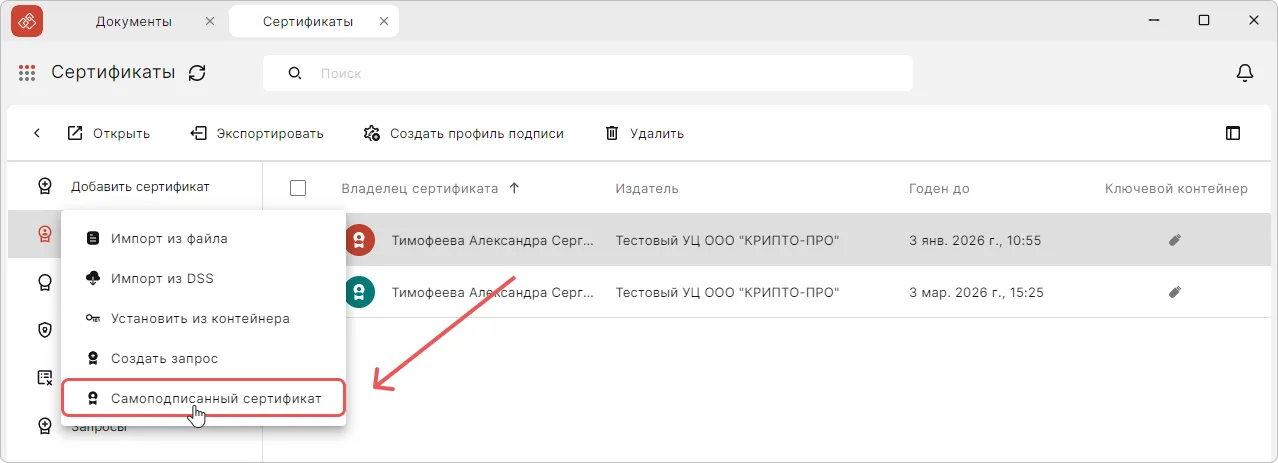Viewport: 1278px width, 463px height.
Task: Tick the select-all checkbox in table header
Action: point(297,188)
